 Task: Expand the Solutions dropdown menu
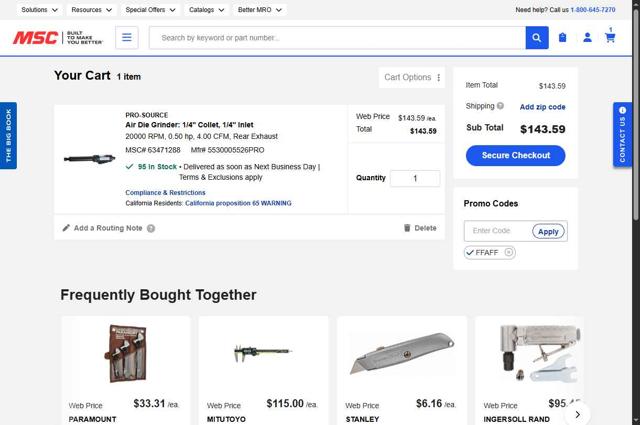39,9
